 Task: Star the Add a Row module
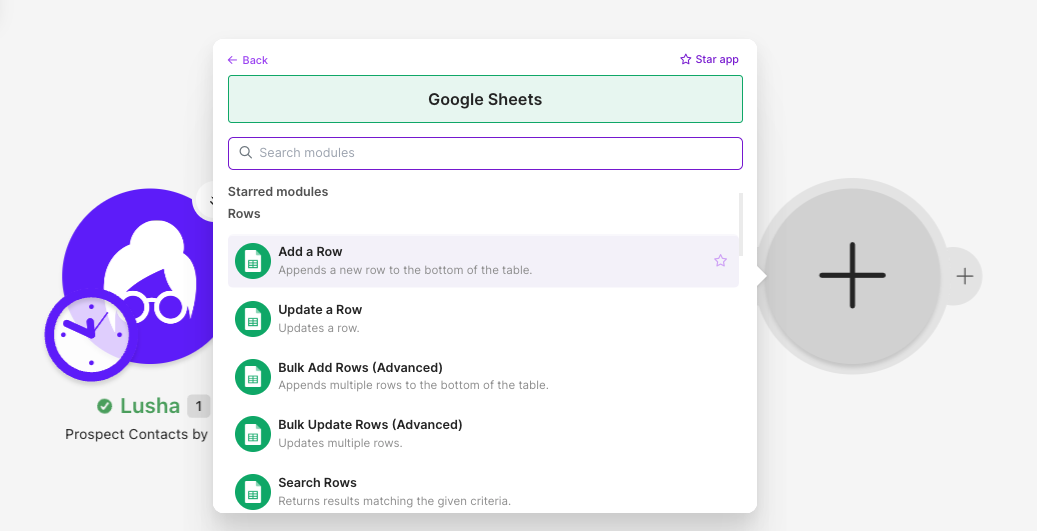tap(720, 261)
